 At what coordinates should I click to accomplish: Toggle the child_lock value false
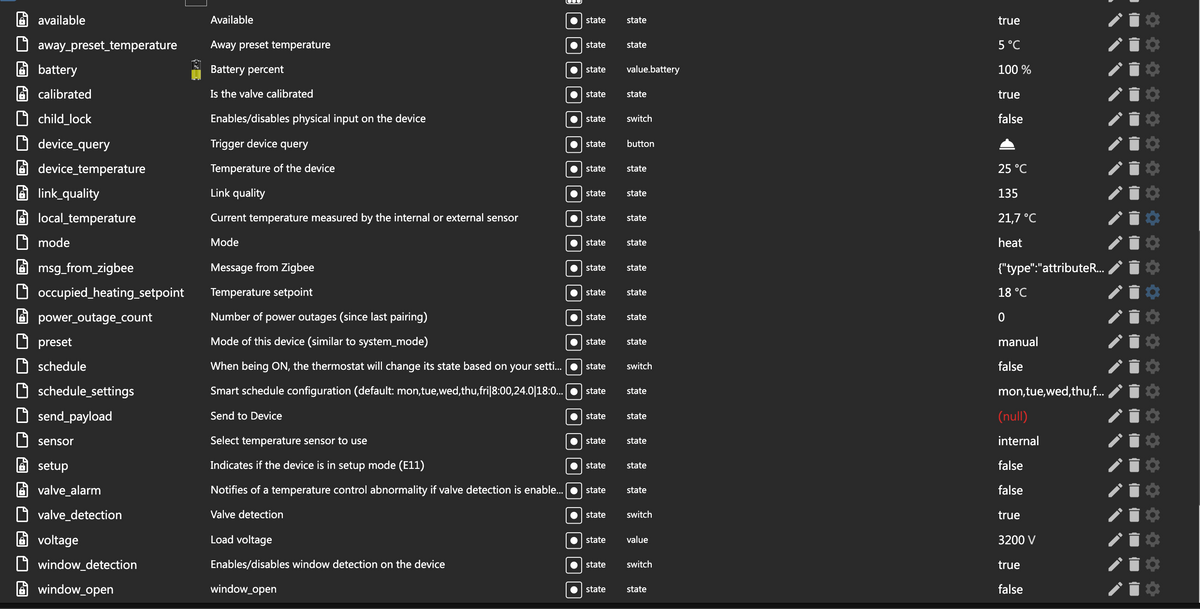(x=1010, y=119)
